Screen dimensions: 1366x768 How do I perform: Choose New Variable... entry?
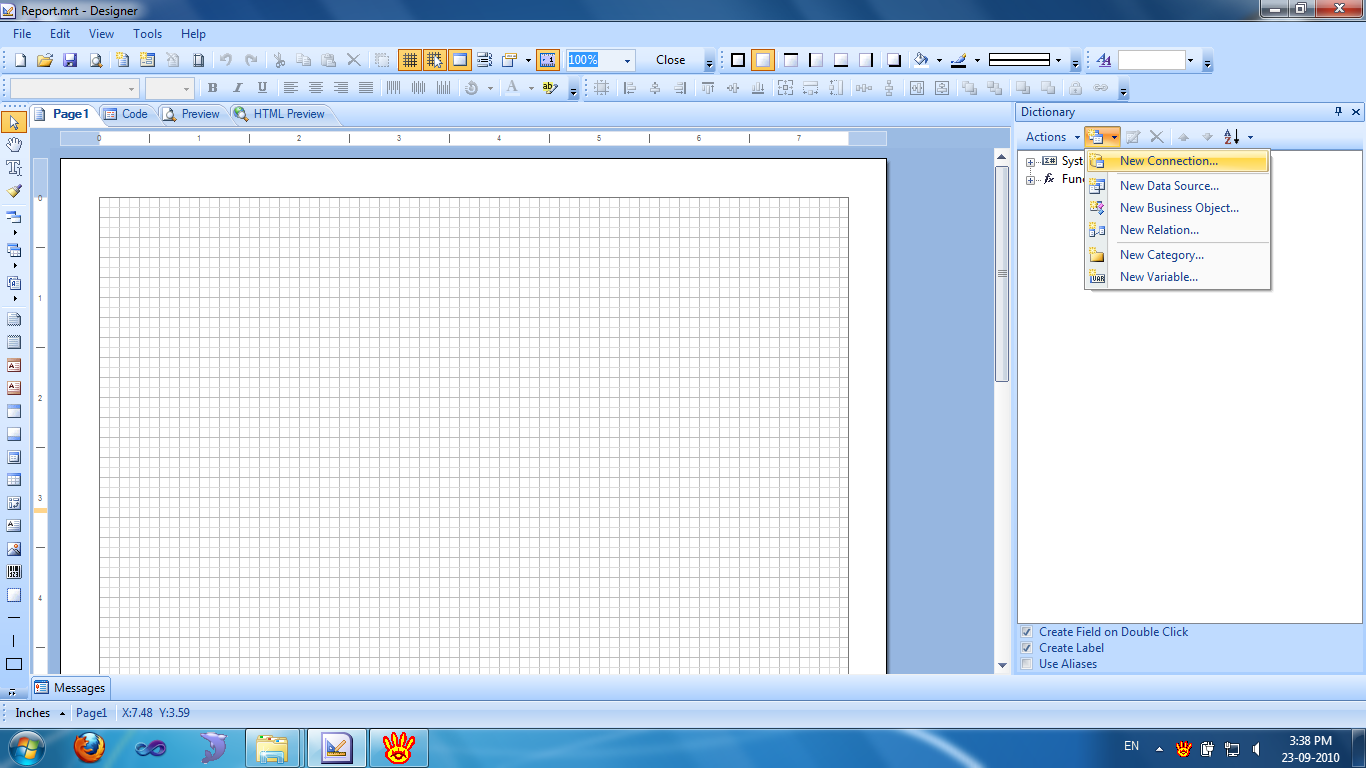click(1178, 277)
